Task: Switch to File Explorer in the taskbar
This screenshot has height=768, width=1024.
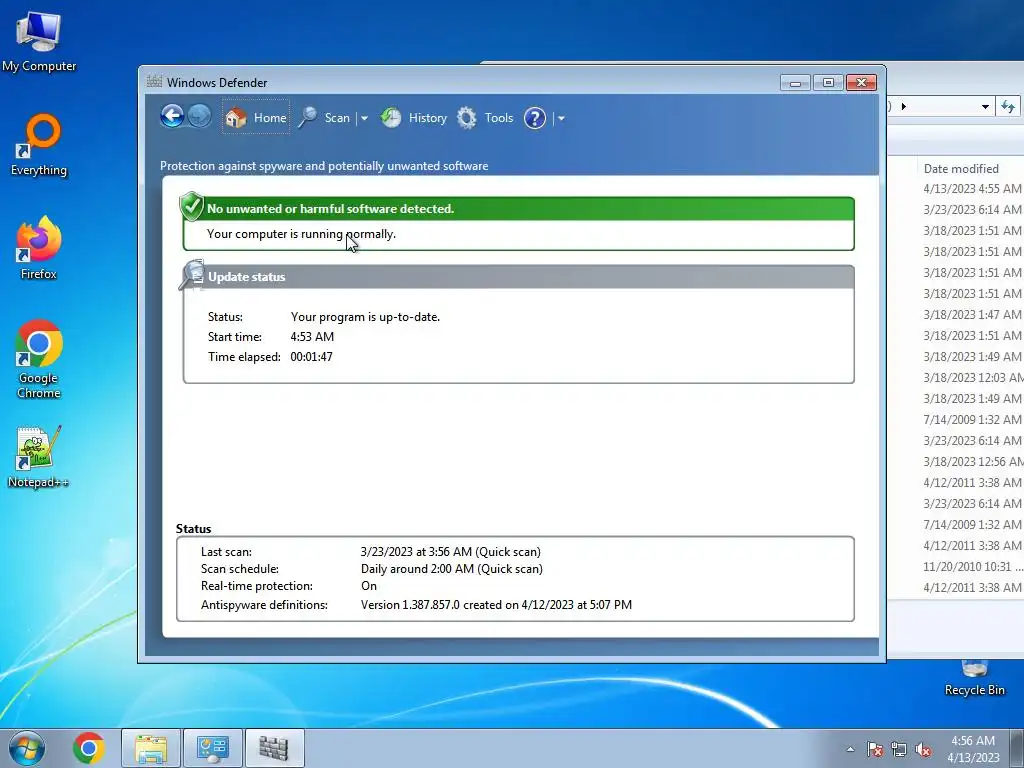Action: (151, 748)
